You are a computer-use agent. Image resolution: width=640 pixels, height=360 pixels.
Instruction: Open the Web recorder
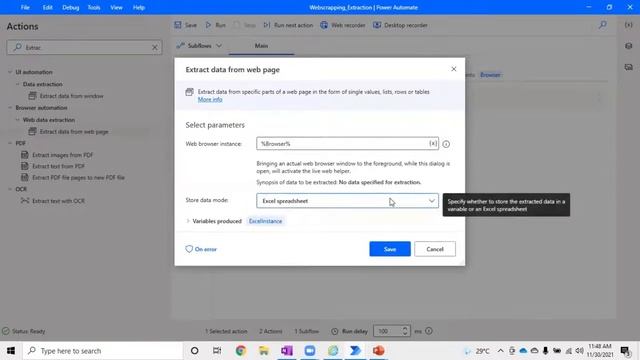coord(342,25)
